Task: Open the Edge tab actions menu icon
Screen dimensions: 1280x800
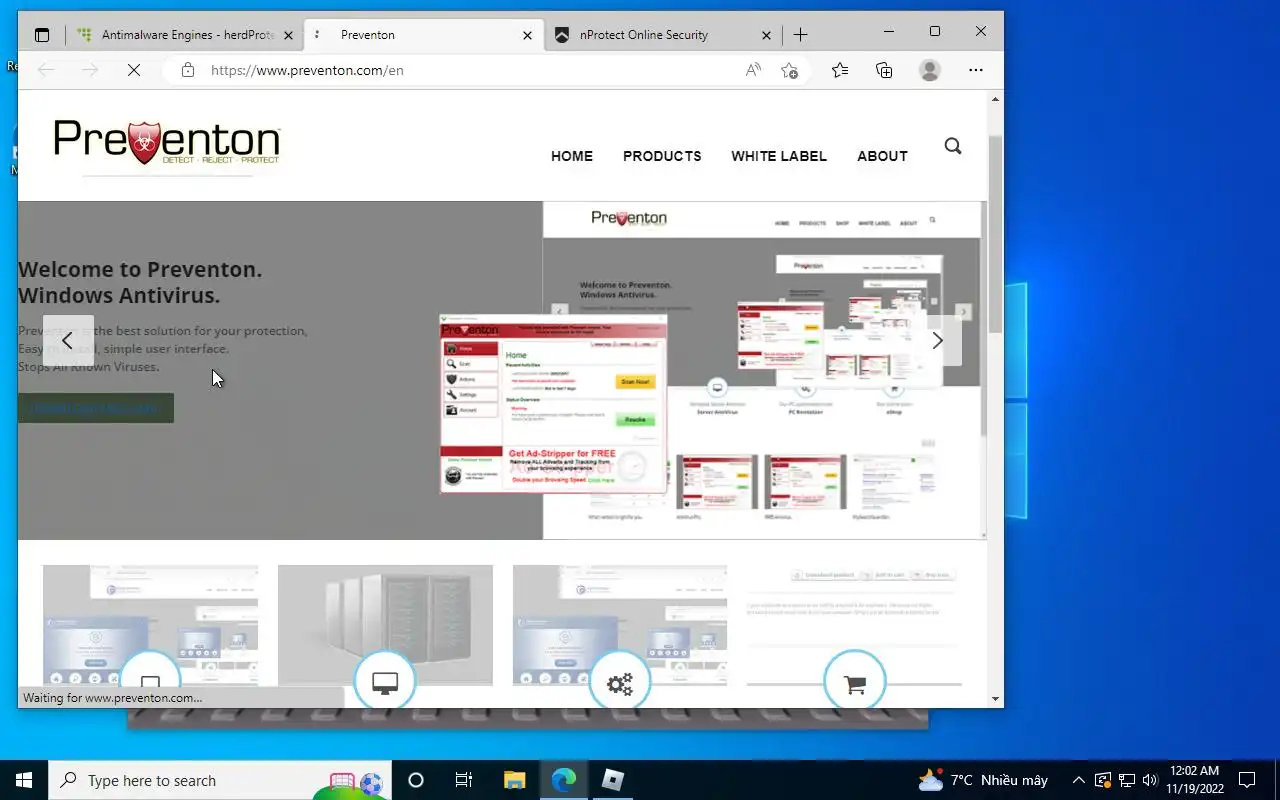Action: point(42,35)
